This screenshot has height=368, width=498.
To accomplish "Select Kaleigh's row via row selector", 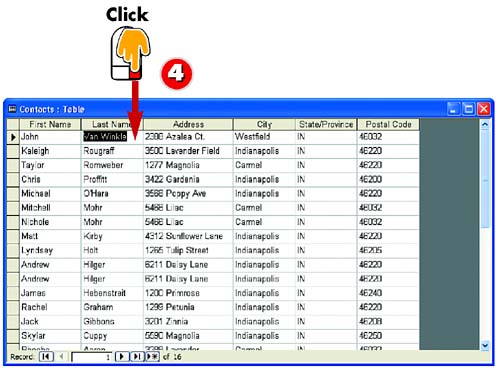I will pos(13,151).
